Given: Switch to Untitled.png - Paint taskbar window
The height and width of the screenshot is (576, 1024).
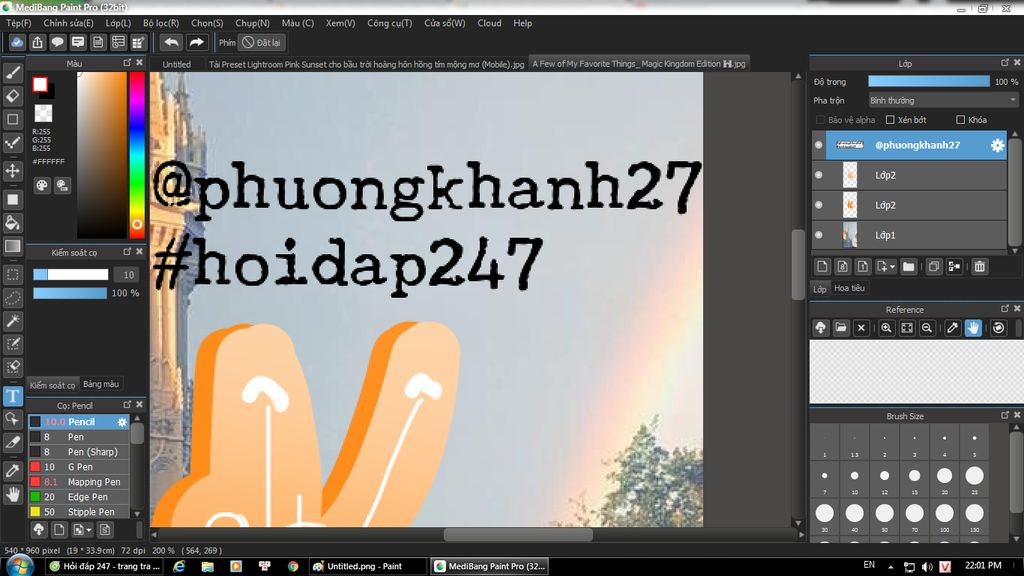Looking at the screenshot, I should pyautogui.click(x=366, y=566).
